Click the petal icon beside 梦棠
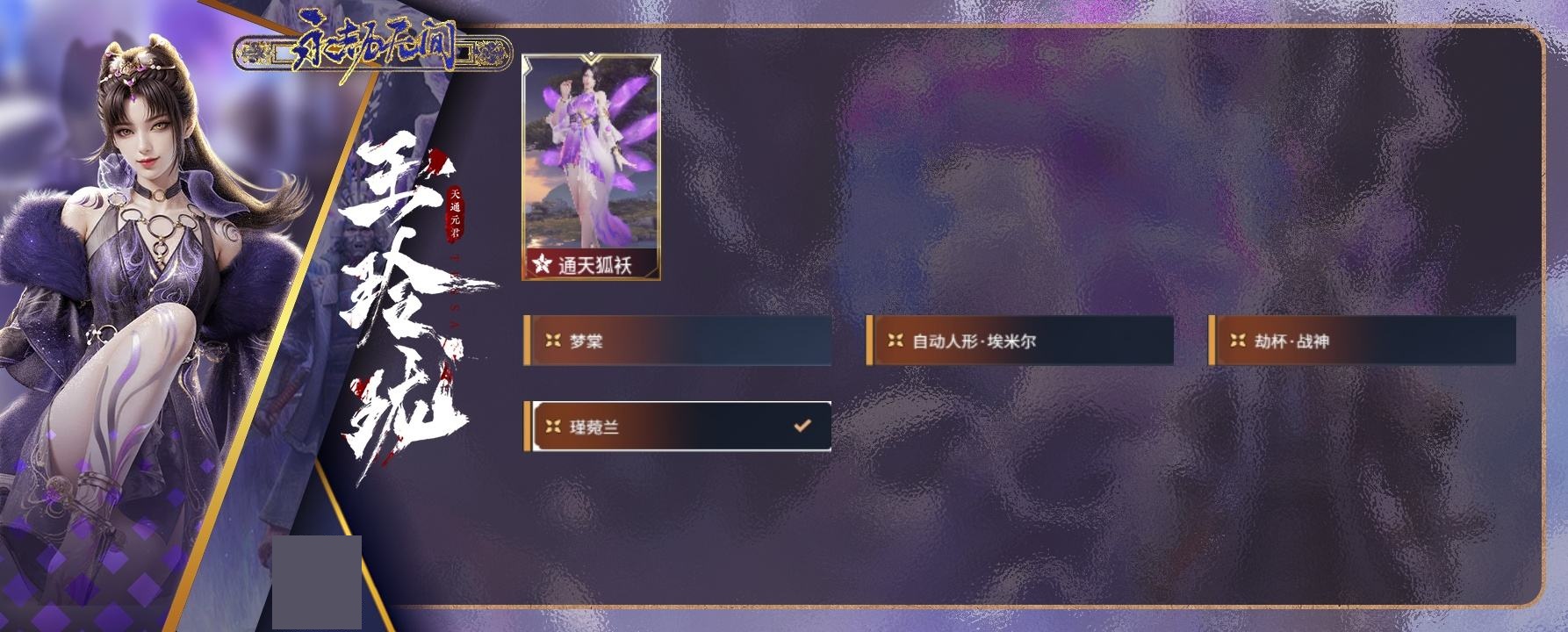Image resolution: width=1568 pixels, height=632 pixels. click(553, 341)
